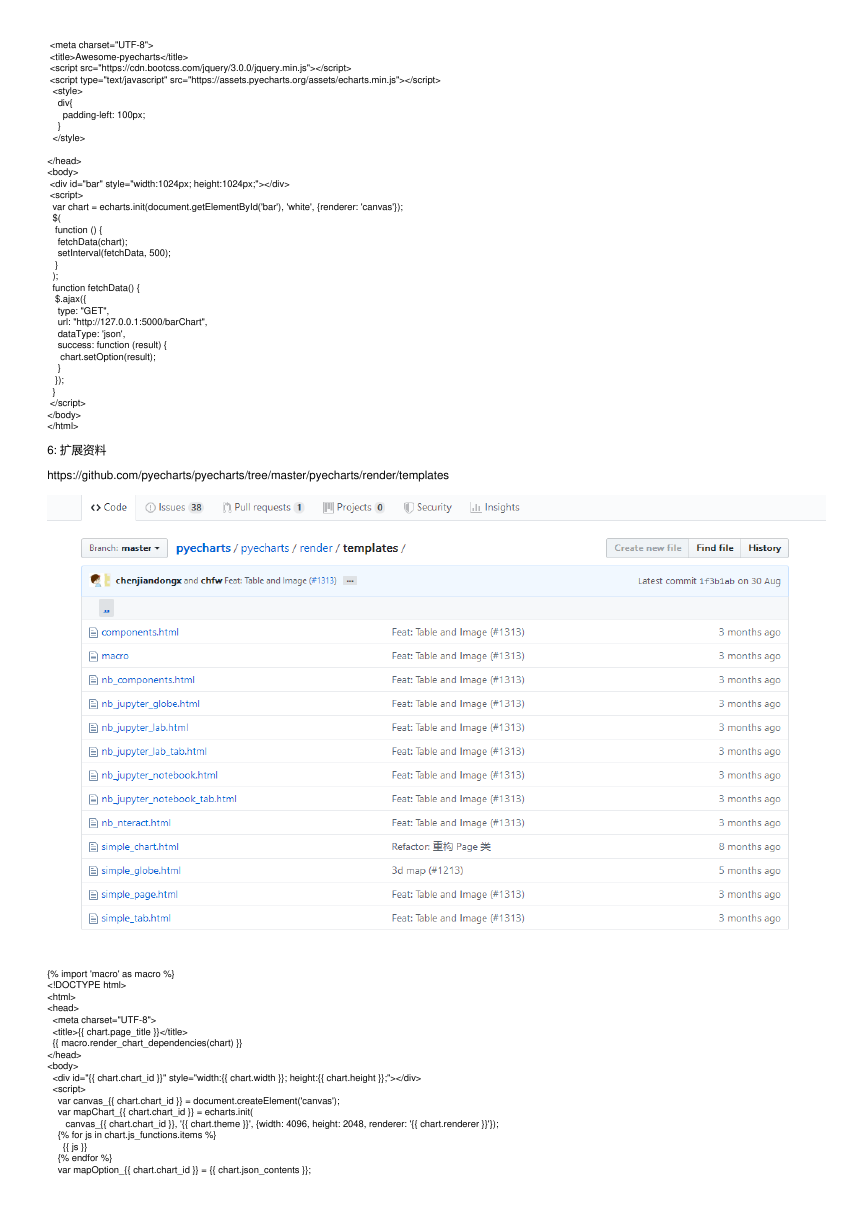Click the file icon beside components.html
The width and height of the screenshot is (868, 1228).
coord(93,632)
